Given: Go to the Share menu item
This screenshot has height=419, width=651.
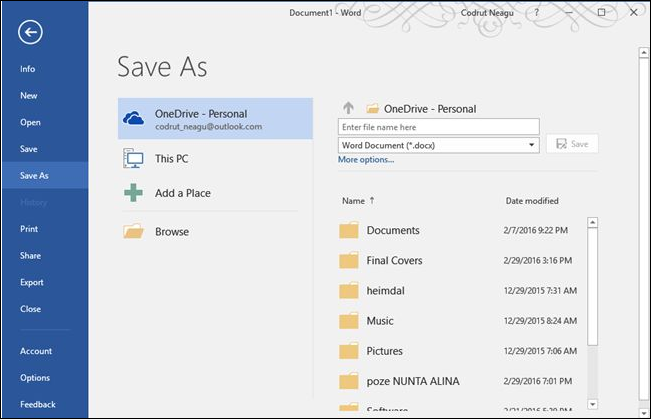Looking at the screenshot, I should pyautogui.click(x=30, y=255).
